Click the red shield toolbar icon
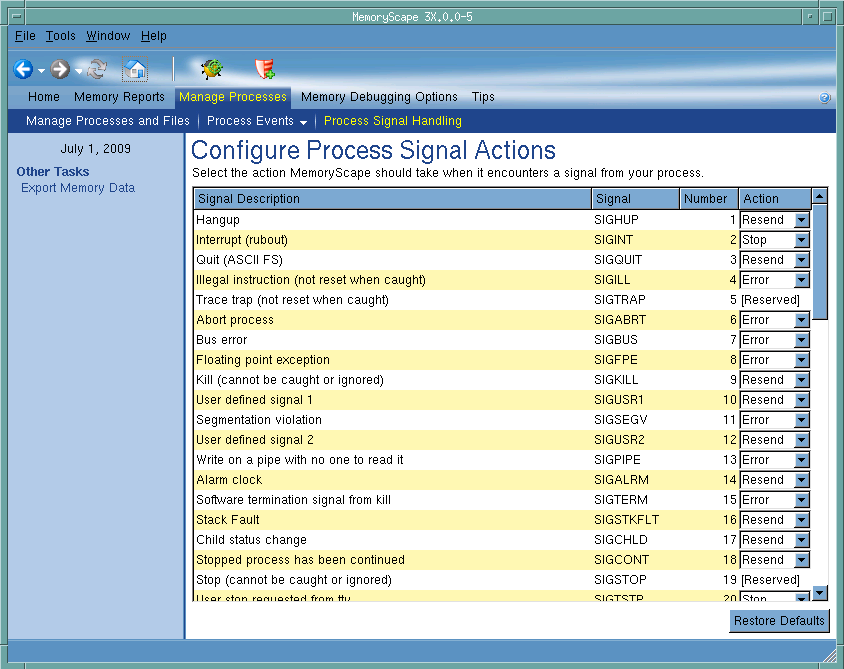This screenshot has width=844, height=669. [265, 69]
